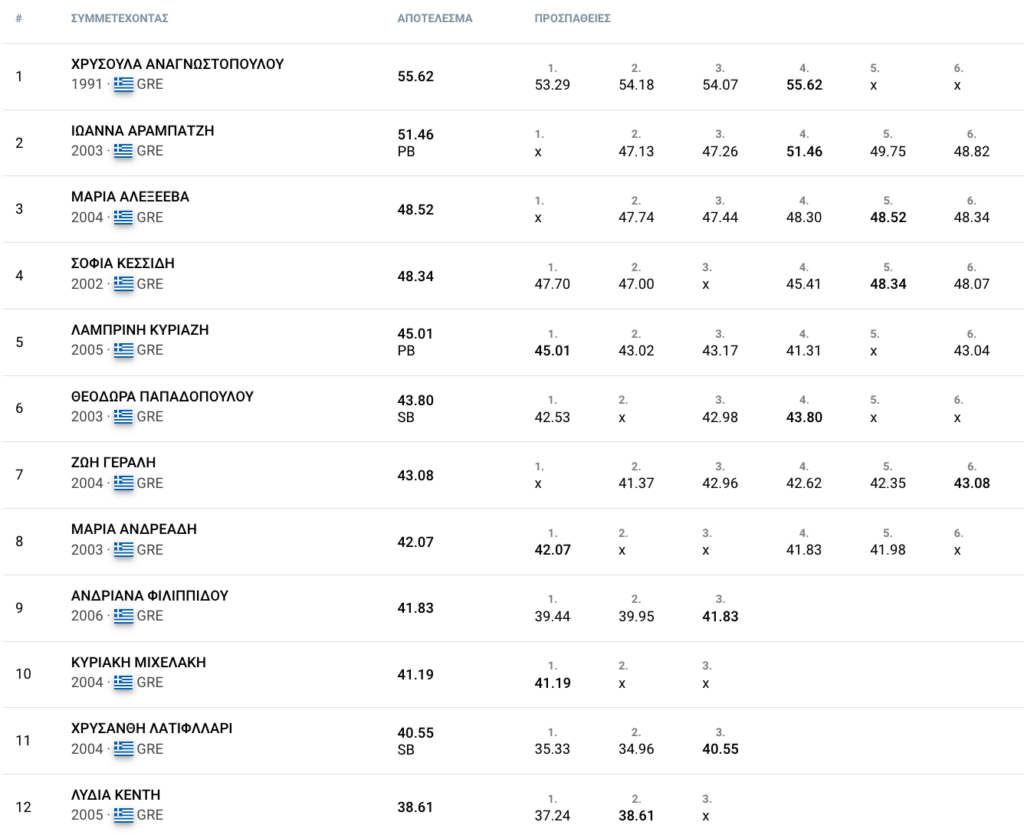Click the winning result 55.62 in ΑΠΟΤΕΛΕΣΜΑ
This screenshot has width=1024, height=835.
pos(415,76)
